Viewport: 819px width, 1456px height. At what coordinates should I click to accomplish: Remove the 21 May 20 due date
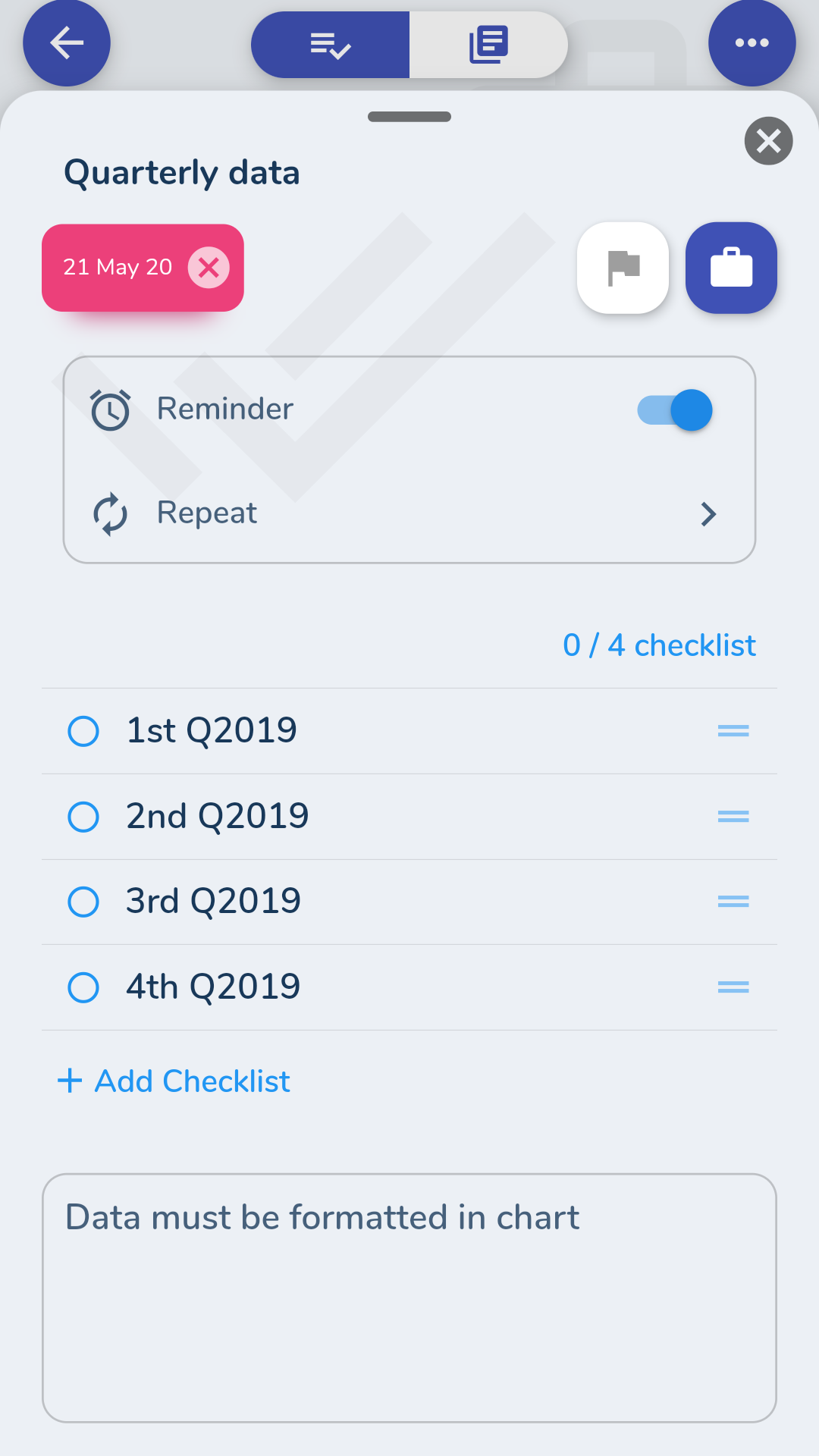tap(209, 268)
